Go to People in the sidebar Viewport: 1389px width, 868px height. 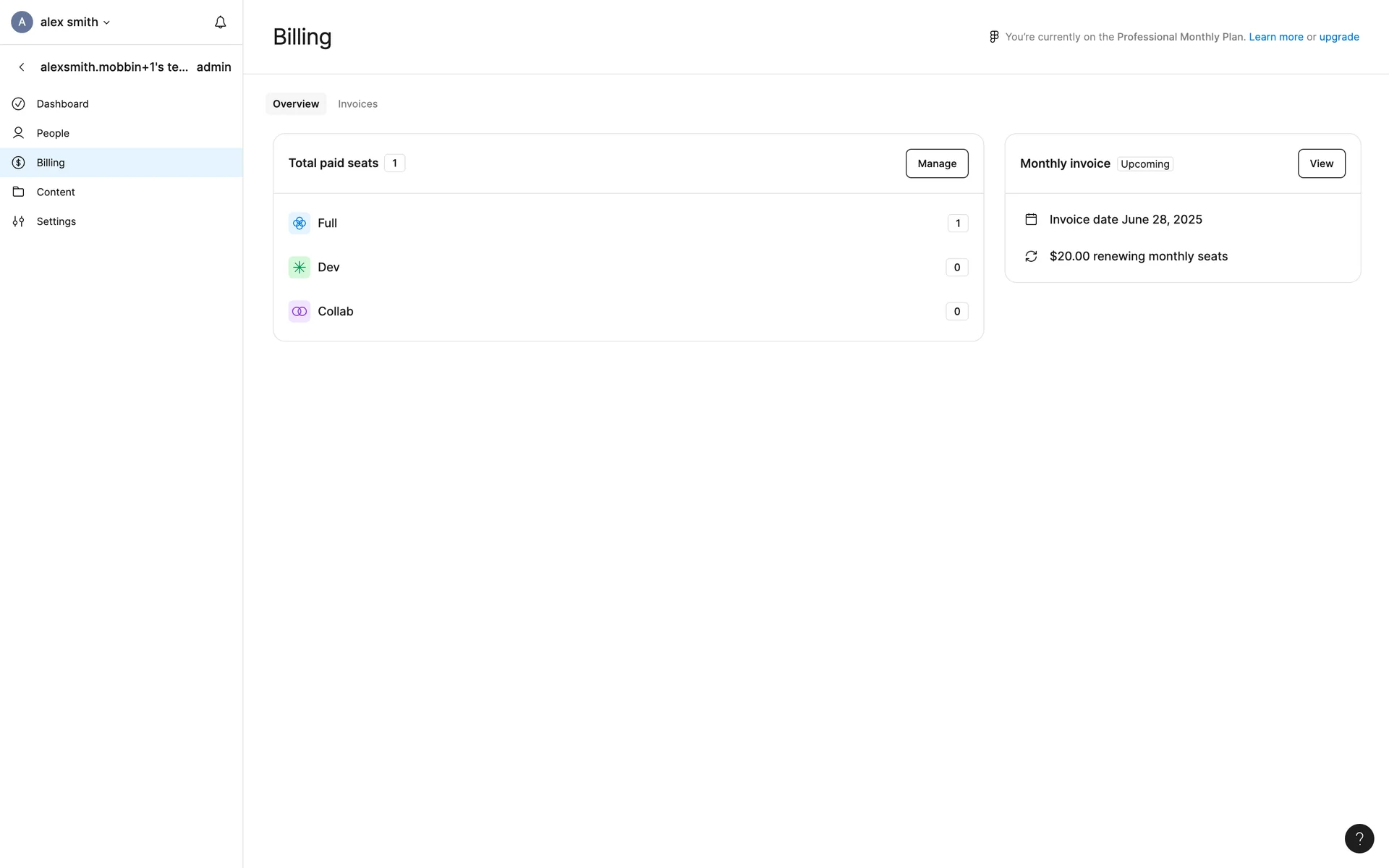[53, 133]
